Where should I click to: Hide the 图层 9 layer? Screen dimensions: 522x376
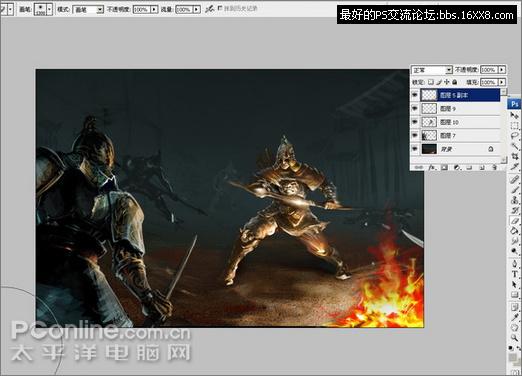coord(415,108)
